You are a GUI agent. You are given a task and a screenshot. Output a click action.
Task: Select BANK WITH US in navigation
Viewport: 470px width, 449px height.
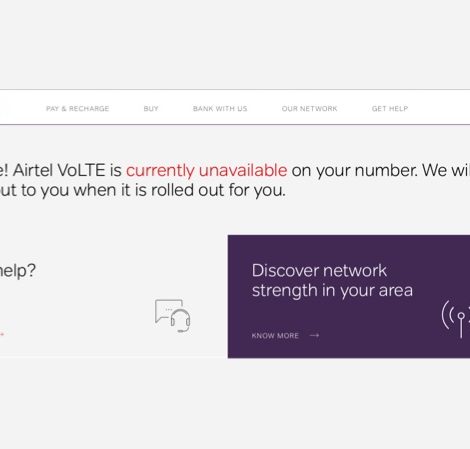(220, 109)
